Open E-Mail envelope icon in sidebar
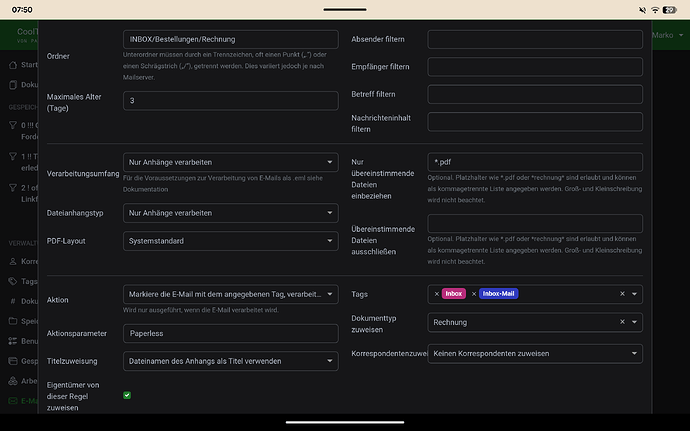The image size is (690, 431). pyautogui.click(x=13, y=401)
